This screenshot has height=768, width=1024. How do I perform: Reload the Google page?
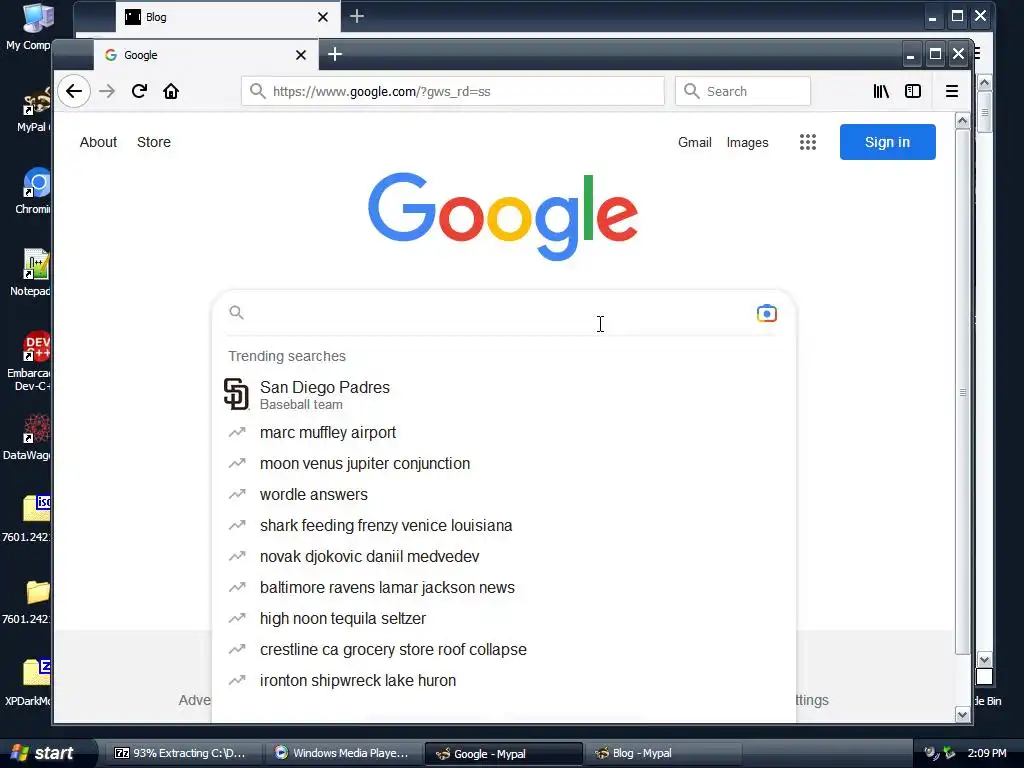point(139,91)
